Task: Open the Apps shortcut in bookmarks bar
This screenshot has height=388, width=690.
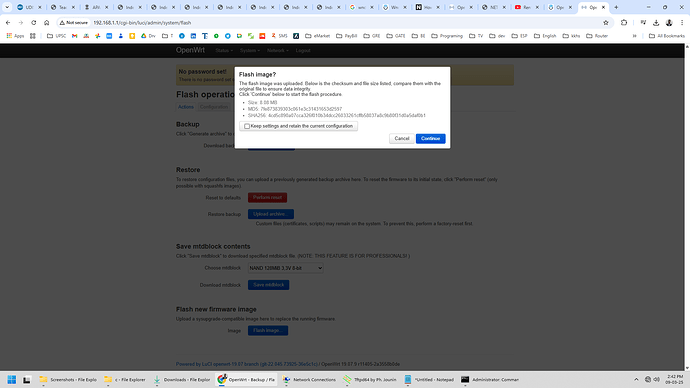Action: [15, 36]
